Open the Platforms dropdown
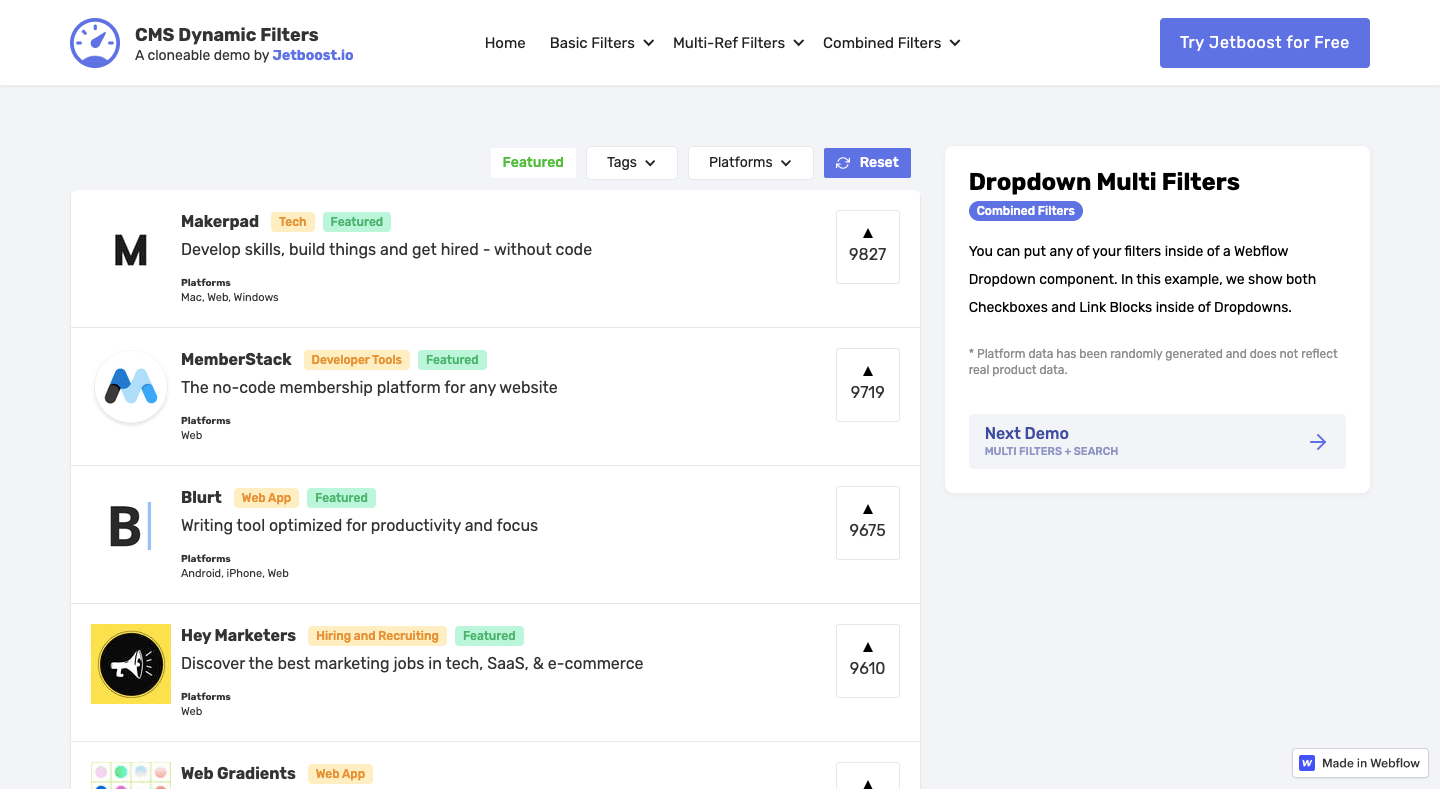The height and width of the screenshot is (789, 1440). point(750,162)
